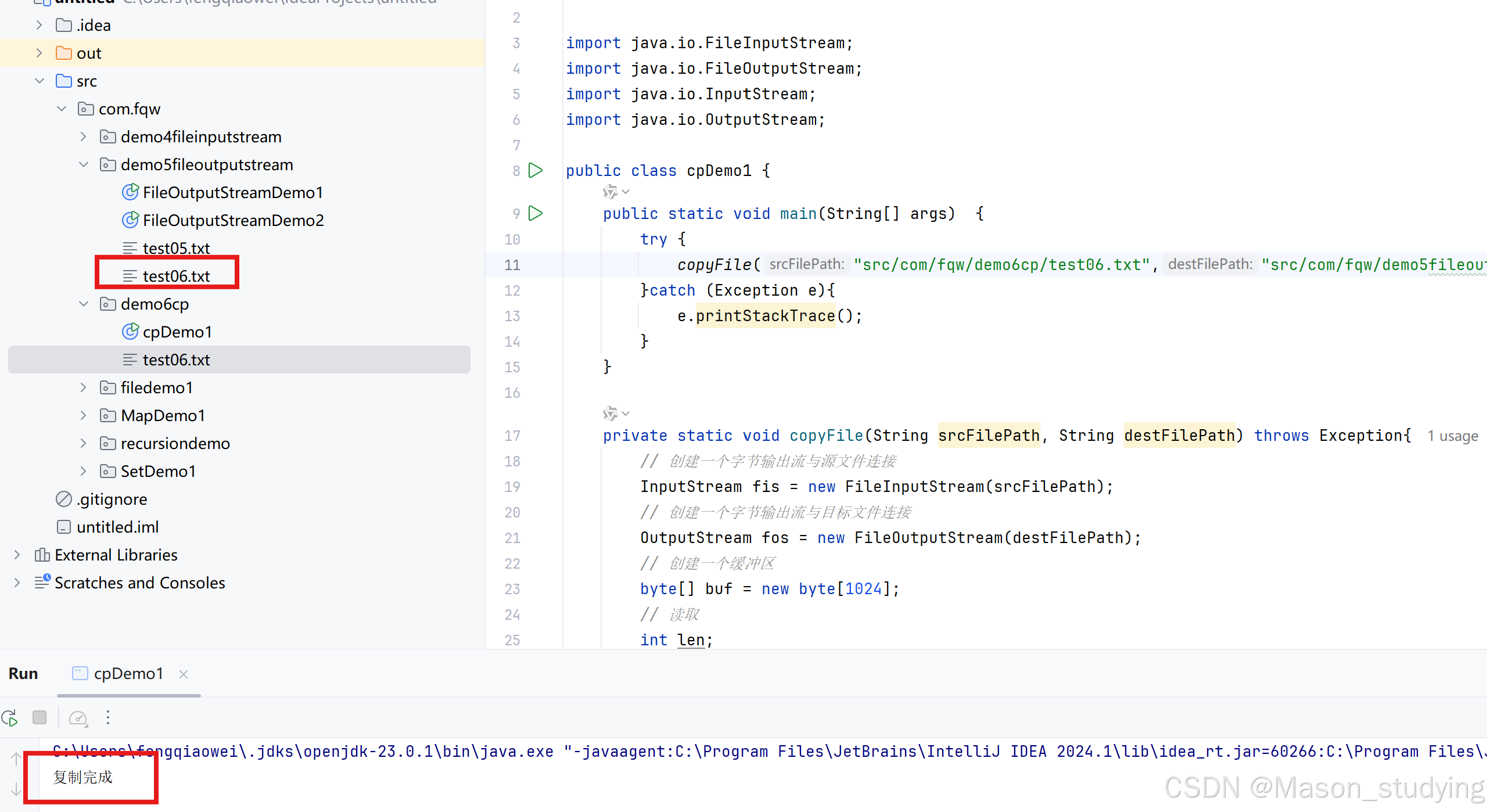Click the Rerun cpDemo1 icon
The width and height of the screenshot is (1487, 812).
pos(10,718)
